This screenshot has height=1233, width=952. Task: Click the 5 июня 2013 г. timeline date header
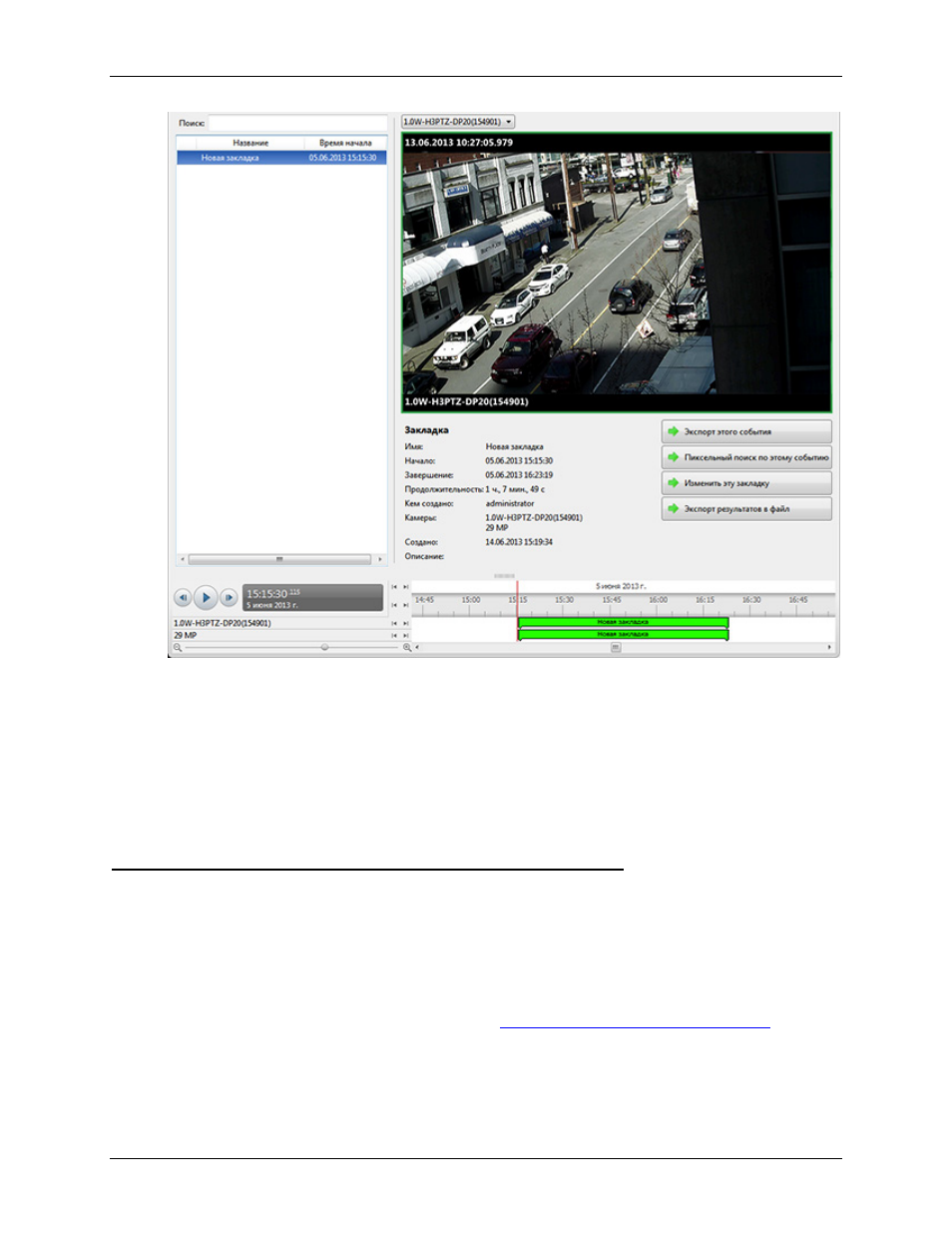click(621, 586)
